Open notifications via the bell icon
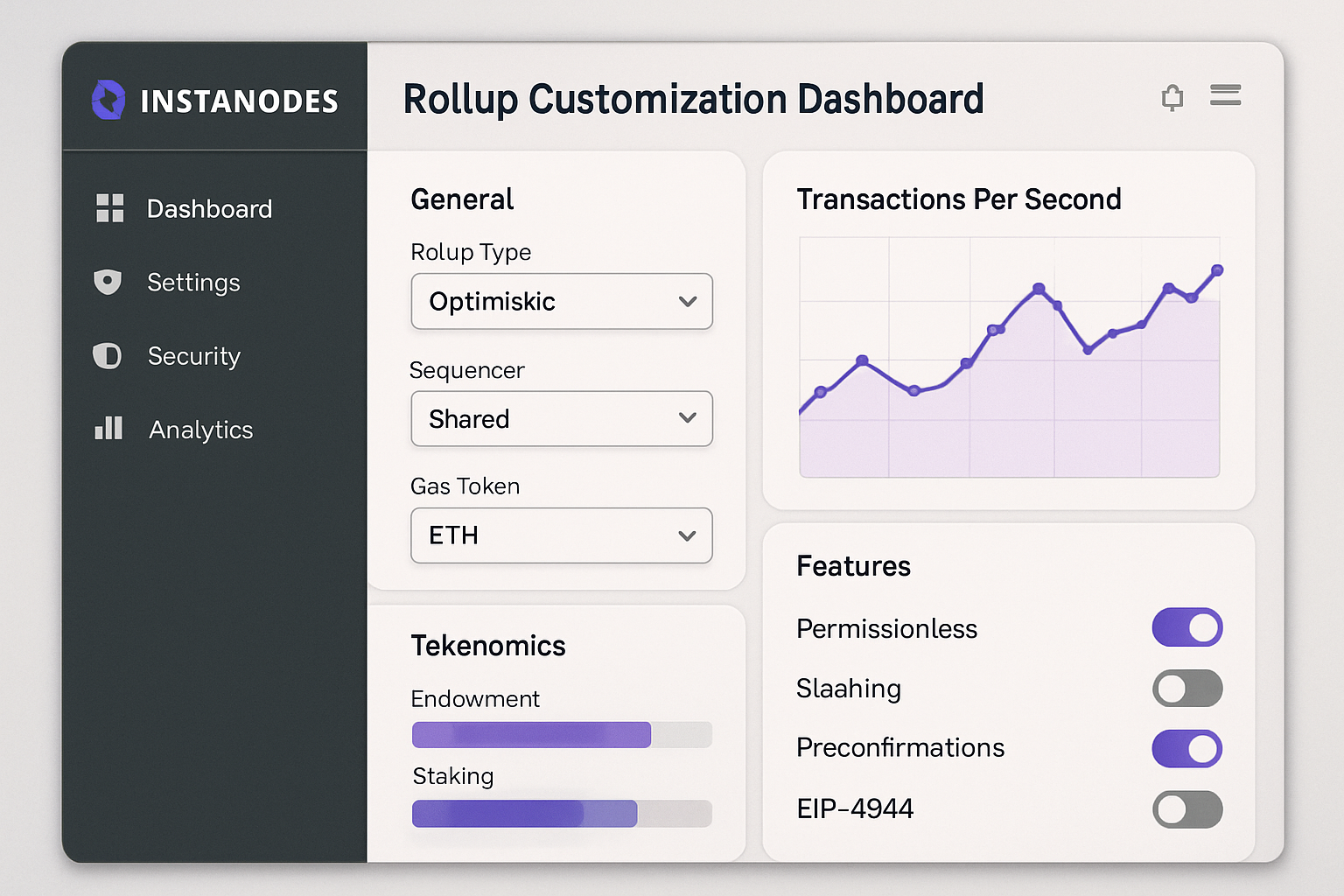This screenshot has height=896, width=1344. coord(1172,96)
